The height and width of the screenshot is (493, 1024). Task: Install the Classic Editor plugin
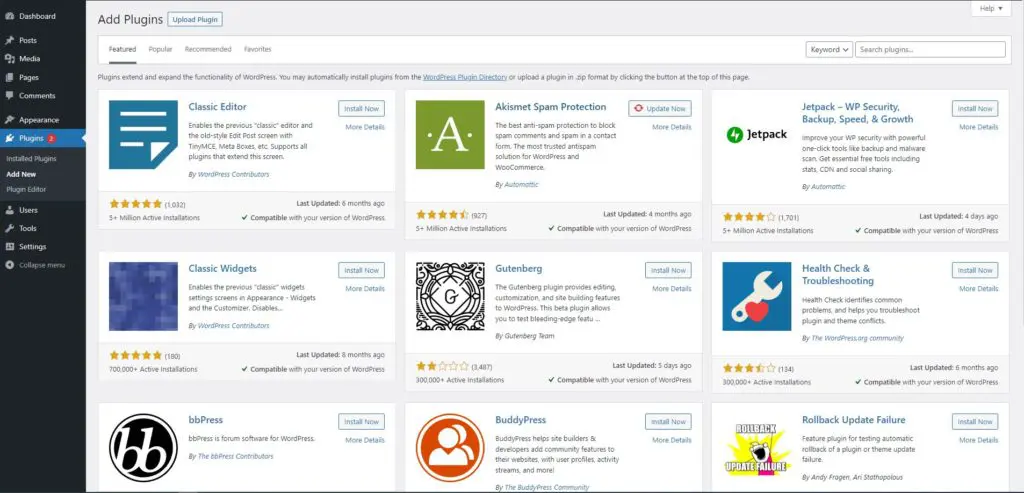pos(361,108)
